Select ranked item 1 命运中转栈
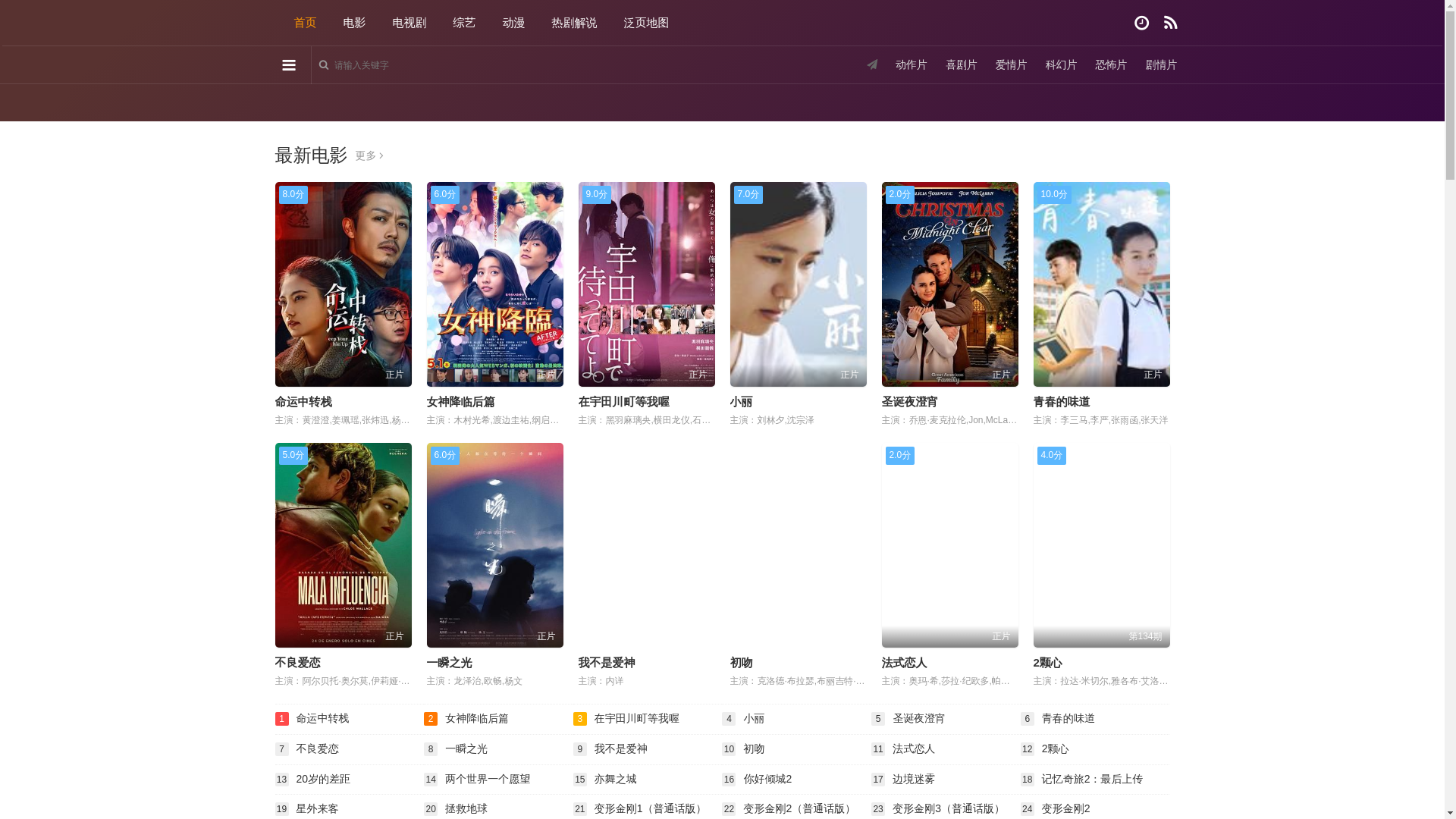Screen dimensions: 1456x819 coord(322,718)
